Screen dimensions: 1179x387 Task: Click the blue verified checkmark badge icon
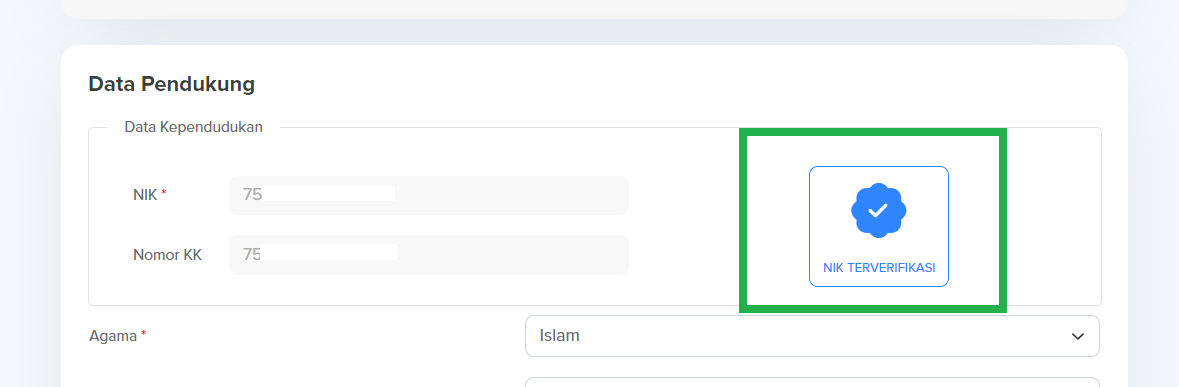pos(878,210)
